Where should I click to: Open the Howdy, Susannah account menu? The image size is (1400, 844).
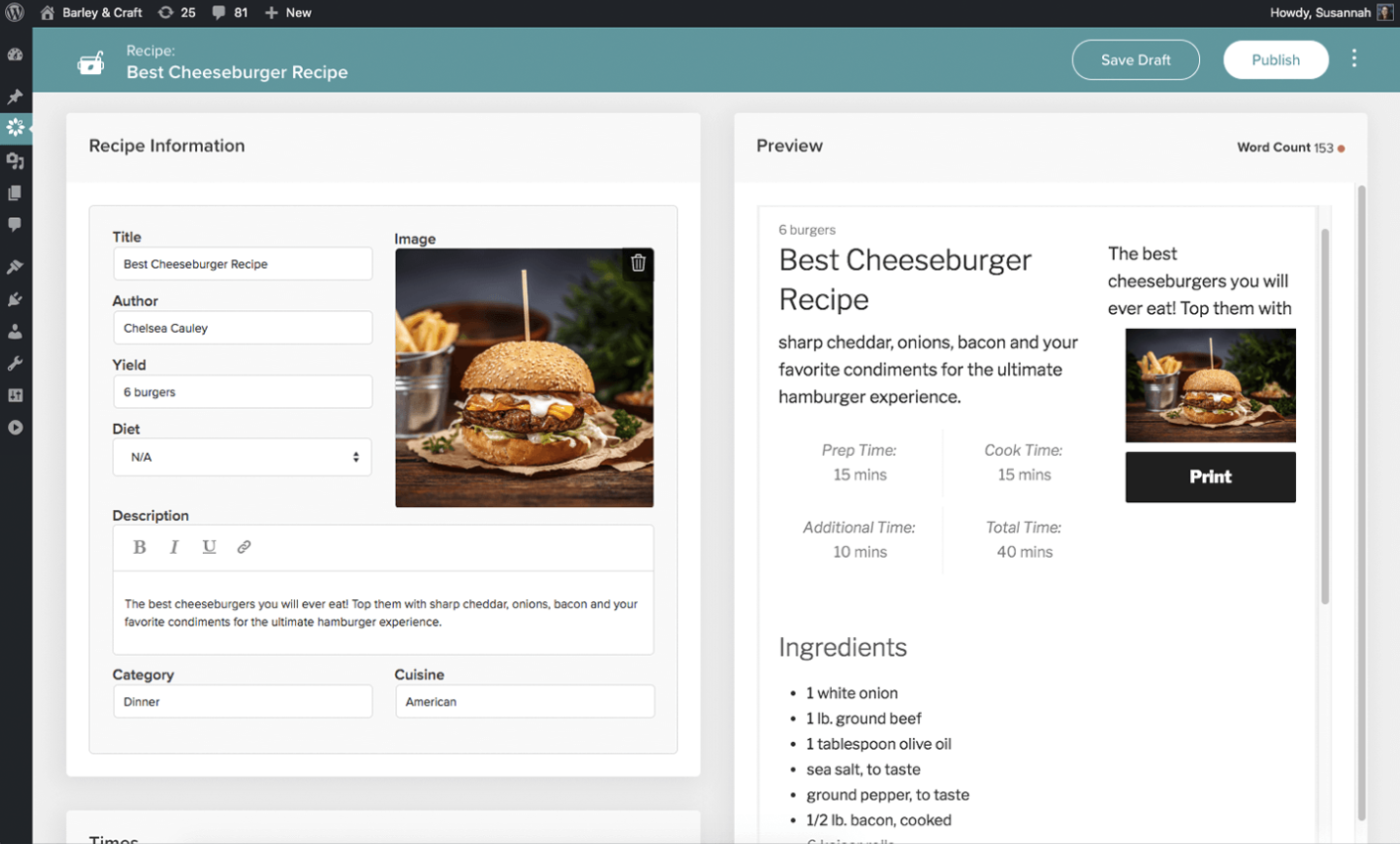pyautogui.click(x=1332, y=13)
